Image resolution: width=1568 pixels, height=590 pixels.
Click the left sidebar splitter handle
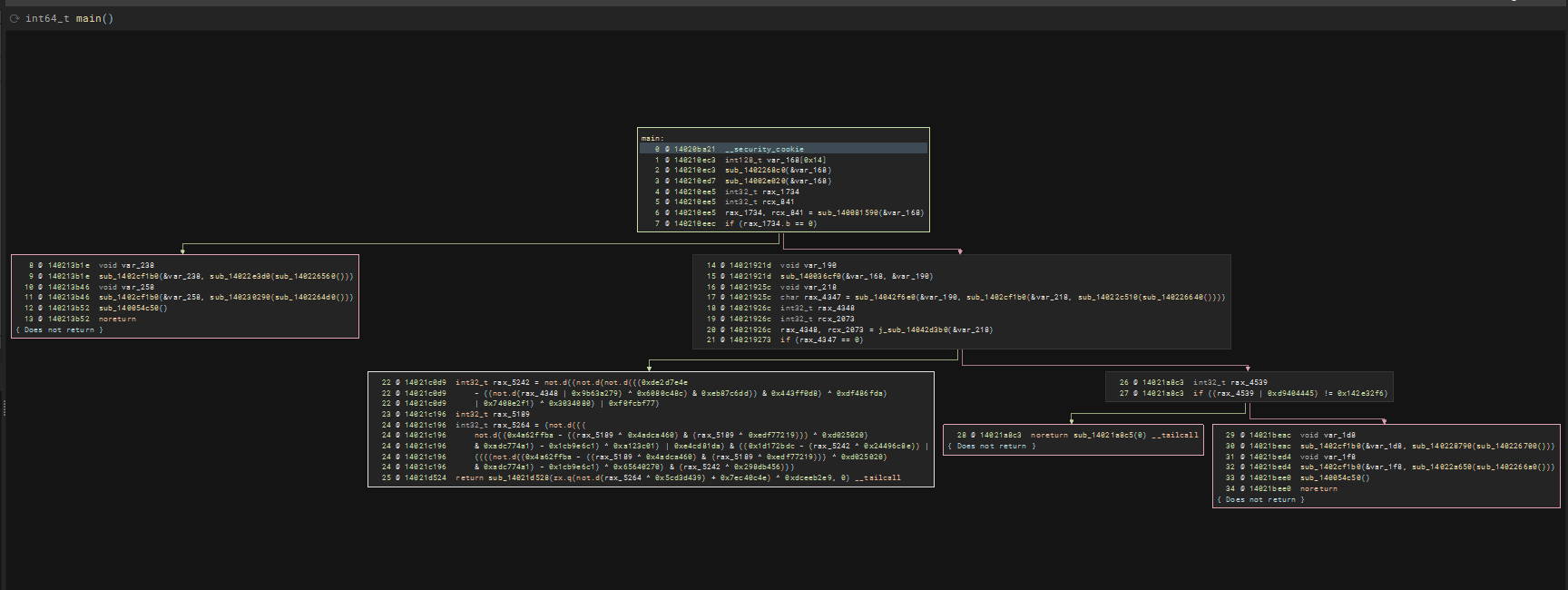(4, 408)
